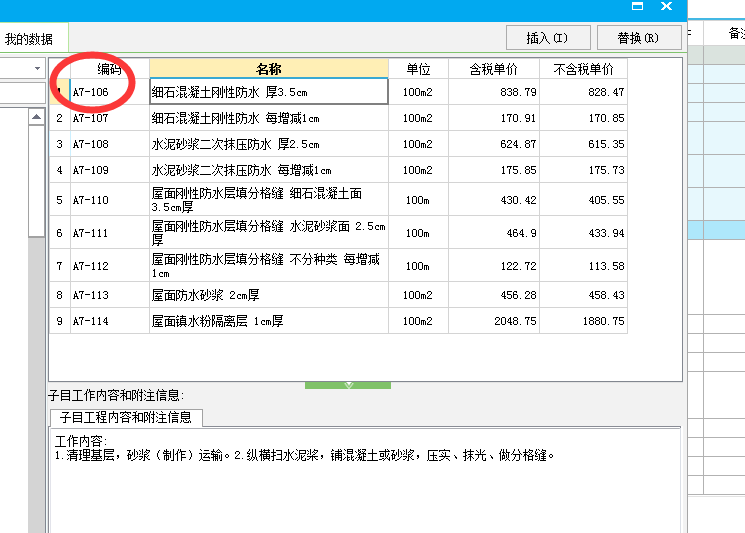The width and height of the screenshot is (745, 533).
Task: Click scrollbar up arrow in left panel
Action: click(x=37, y=117)
